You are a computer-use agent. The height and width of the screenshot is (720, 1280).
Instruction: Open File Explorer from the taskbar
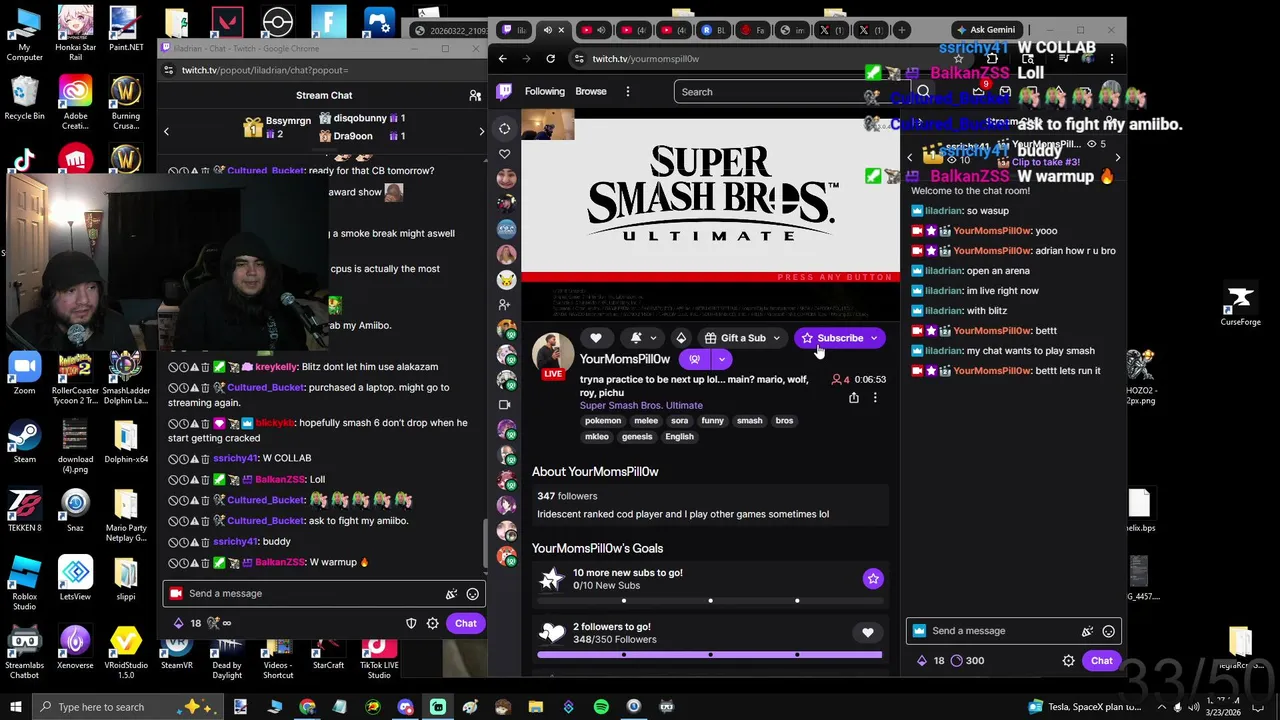(536, 707)
